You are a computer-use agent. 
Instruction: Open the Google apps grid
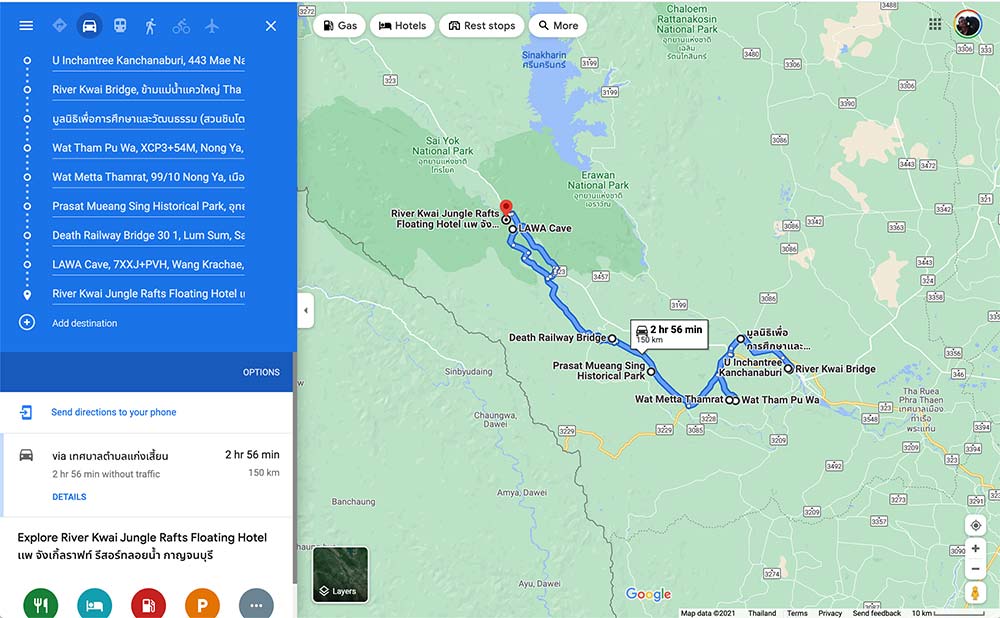935,24
